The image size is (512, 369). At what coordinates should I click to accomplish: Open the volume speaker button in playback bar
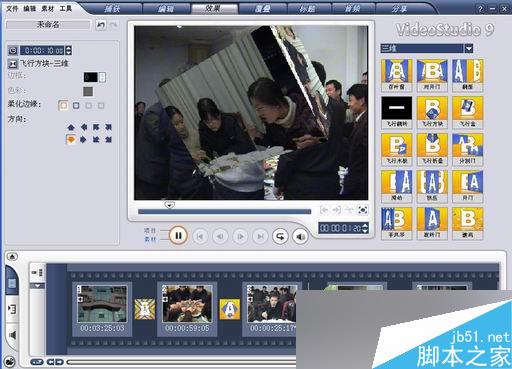coord(300,237)
